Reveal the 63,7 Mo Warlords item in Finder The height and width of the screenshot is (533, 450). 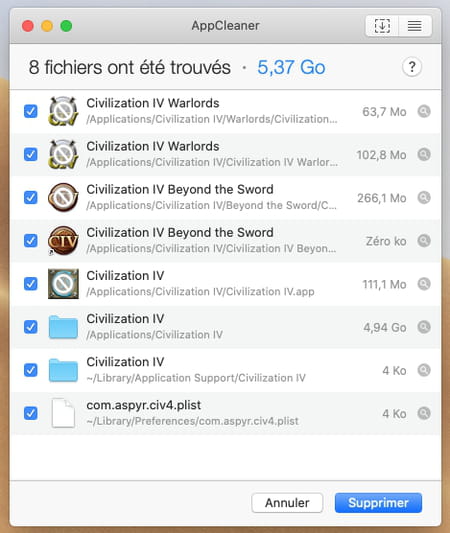click(424, 111)
